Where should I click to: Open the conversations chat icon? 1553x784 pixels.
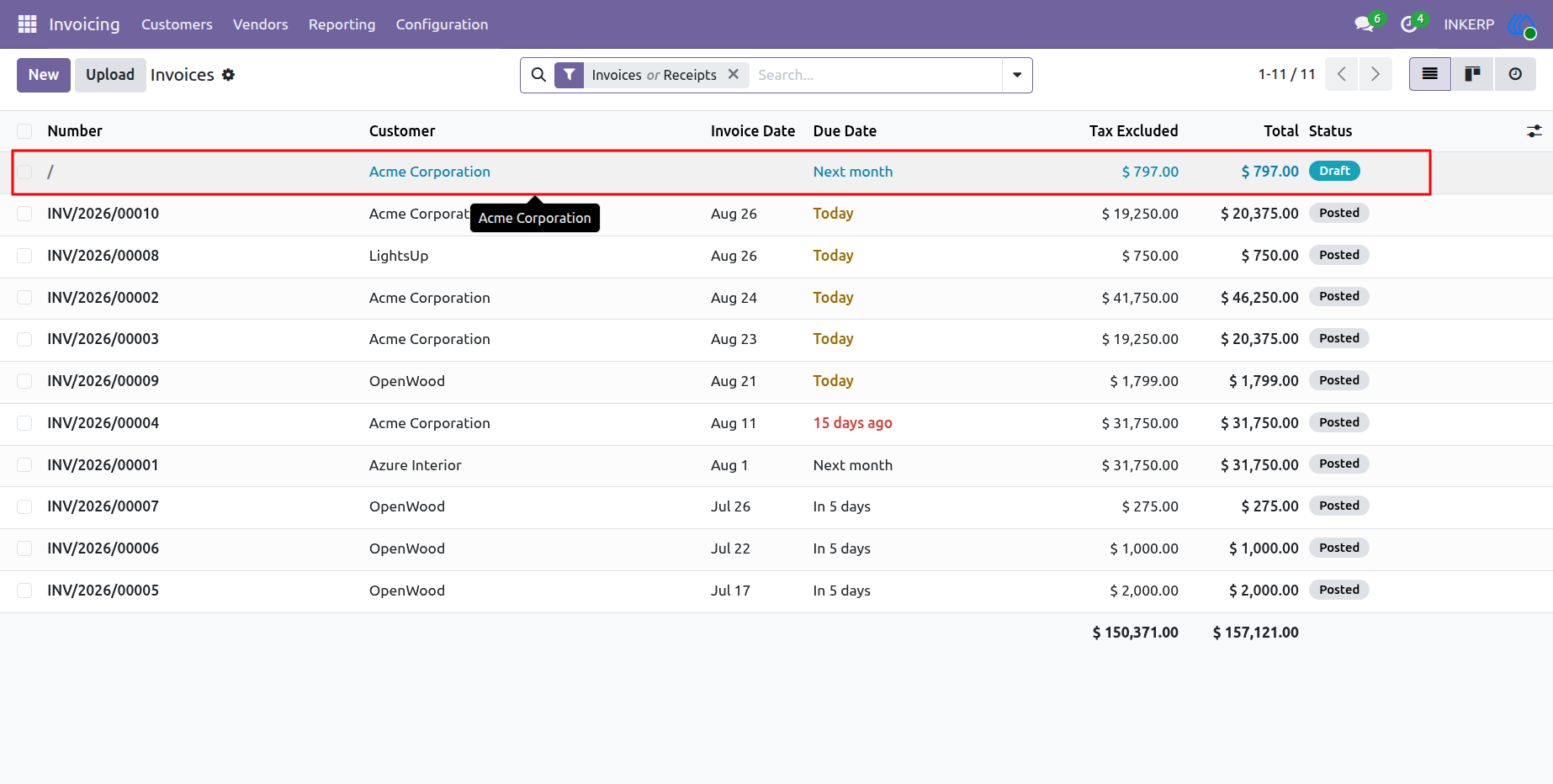[1365, 24]
